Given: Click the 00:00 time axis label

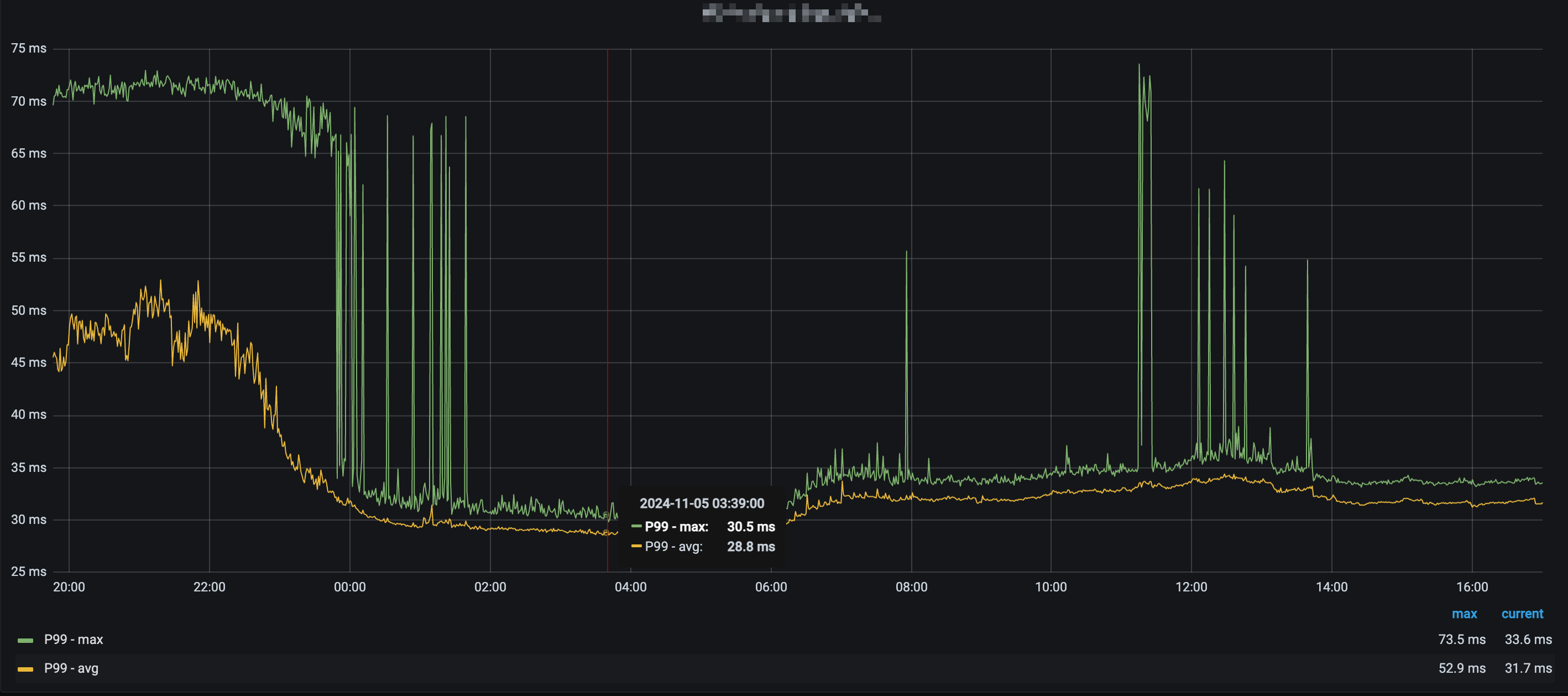Looking at the screenshot, I should click(x=350, y=587).
